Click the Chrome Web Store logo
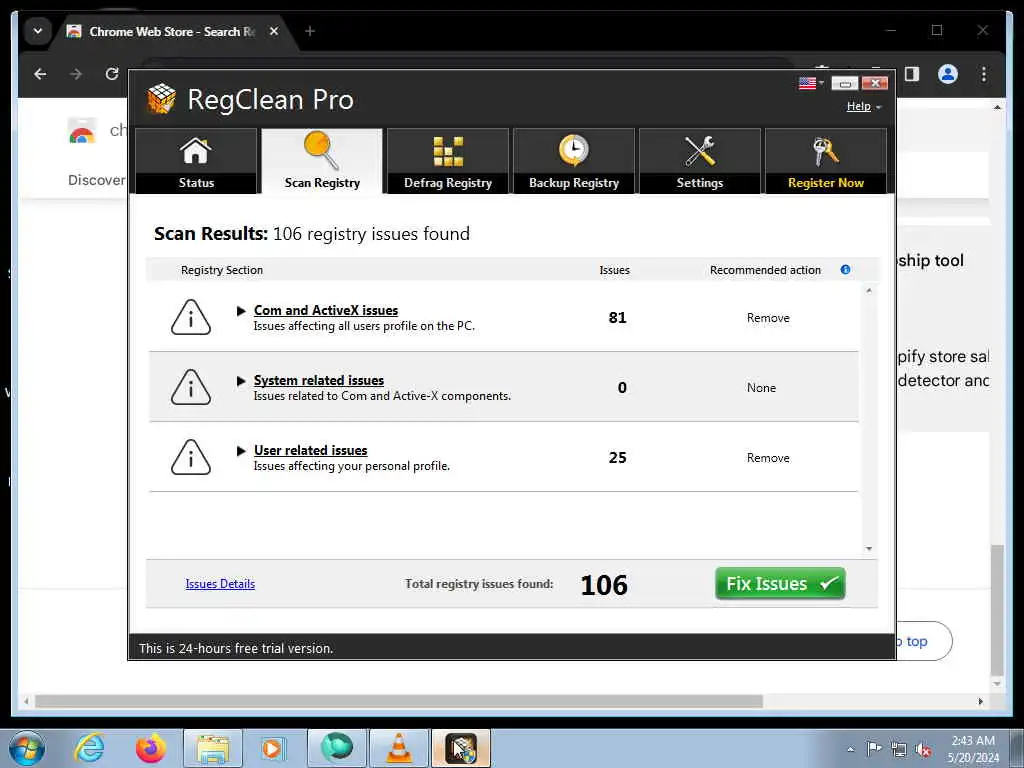 coord(82,131)
